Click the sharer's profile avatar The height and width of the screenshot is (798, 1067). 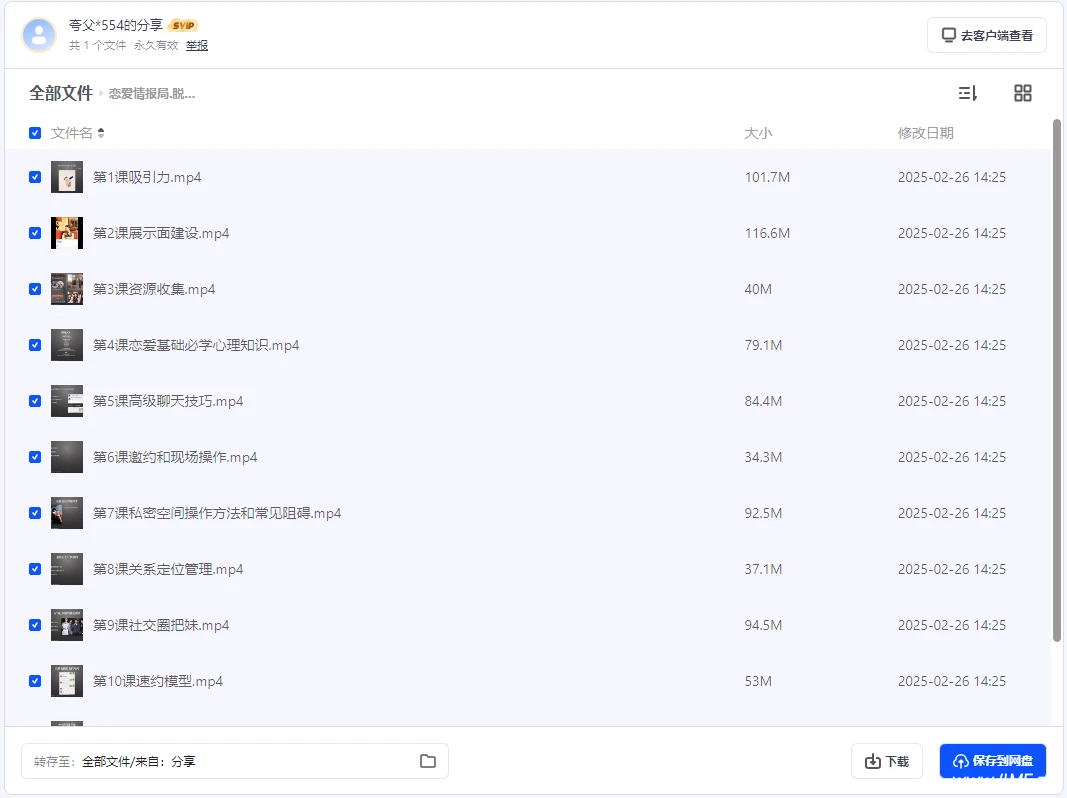pyautogui.click(x=39, y=35)
